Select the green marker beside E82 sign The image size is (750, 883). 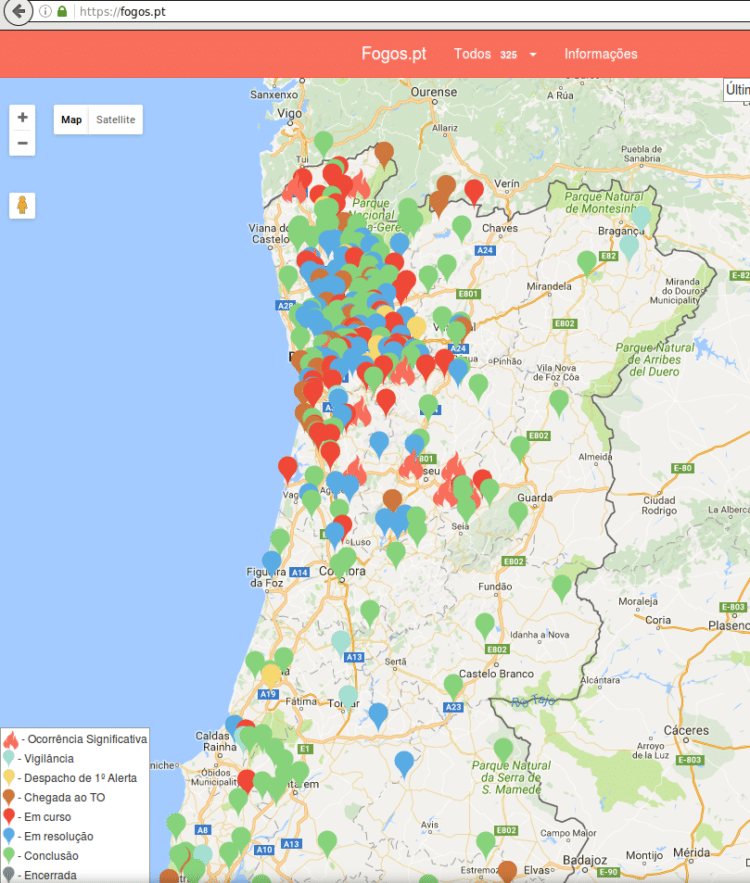click(587, 262)
